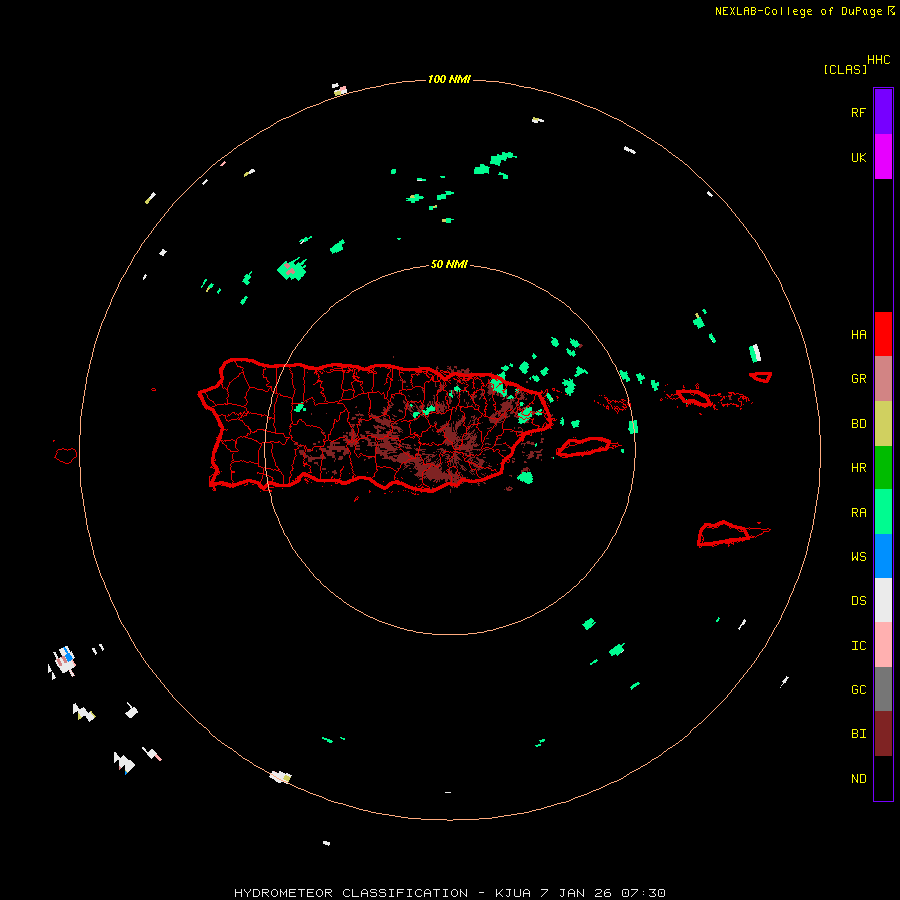Click the 100 NMI range ring label
Viewport: 900px width, 900px height.
coord(449,79)
